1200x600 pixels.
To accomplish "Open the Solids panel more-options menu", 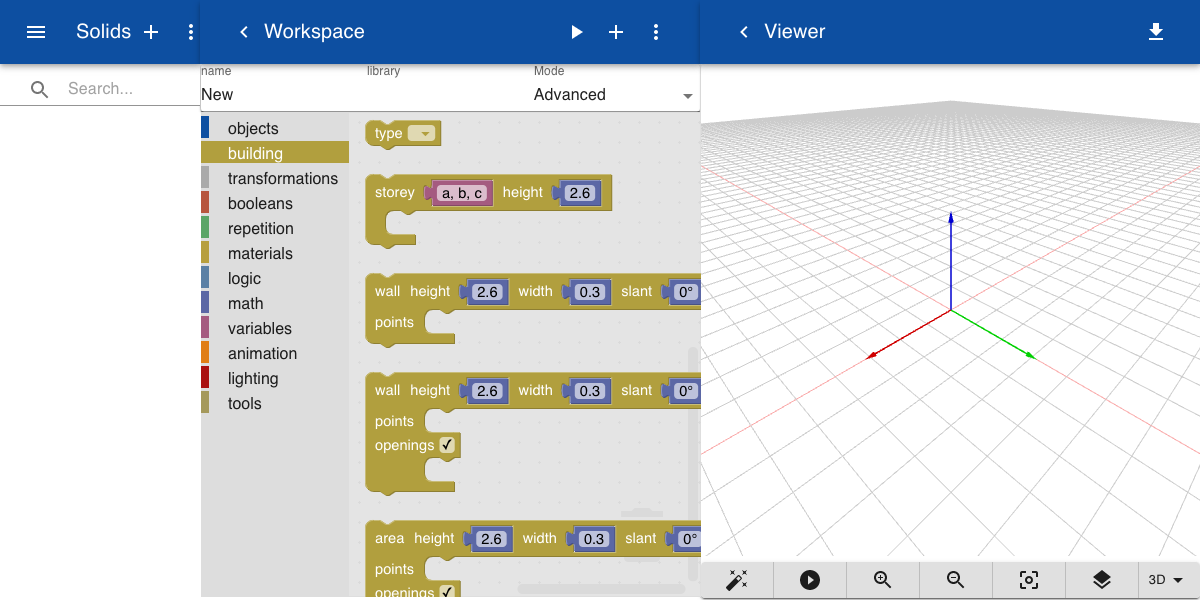I will point(191,32).
